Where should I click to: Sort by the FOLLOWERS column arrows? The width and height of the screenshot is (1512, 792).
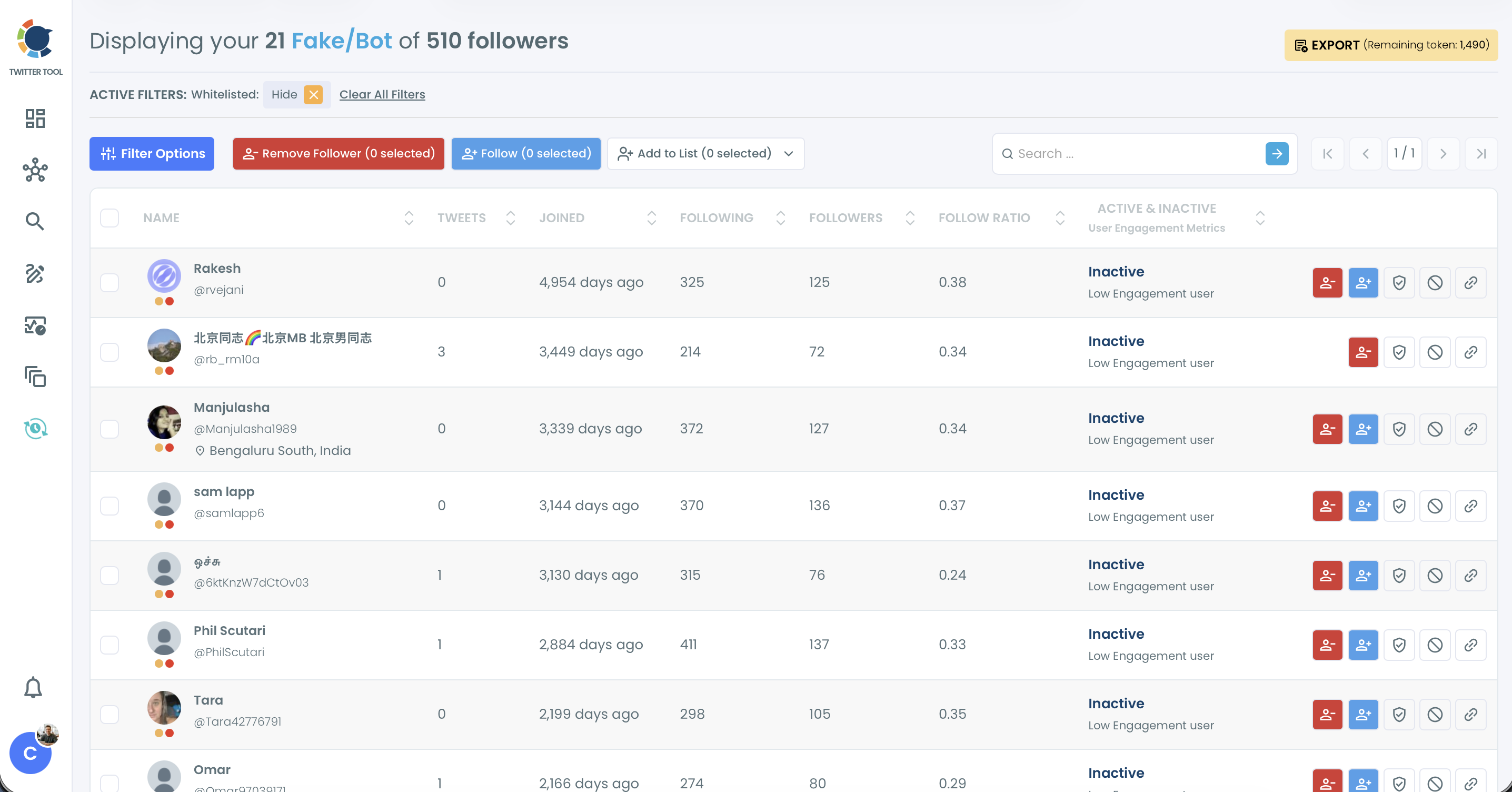pyautogui.click(x=910, y=218)
